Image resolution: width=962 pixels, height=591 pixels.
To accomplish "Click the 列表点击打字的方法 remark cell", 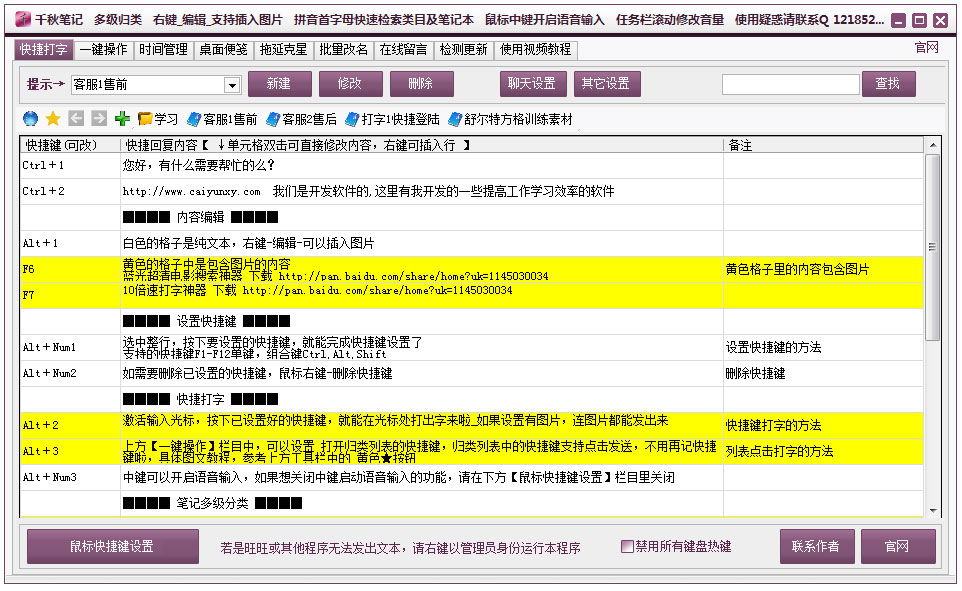I will [x=823, y=451].
